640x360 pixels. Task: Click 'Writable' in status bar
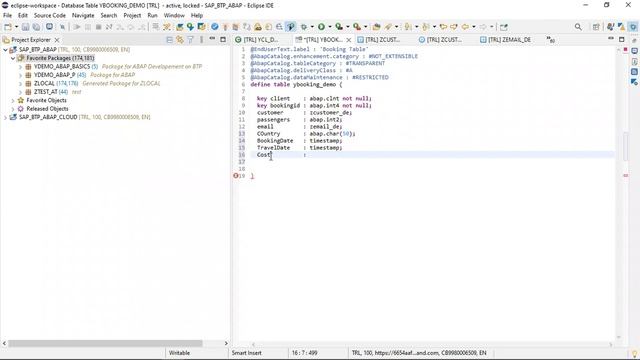[179, 353]
